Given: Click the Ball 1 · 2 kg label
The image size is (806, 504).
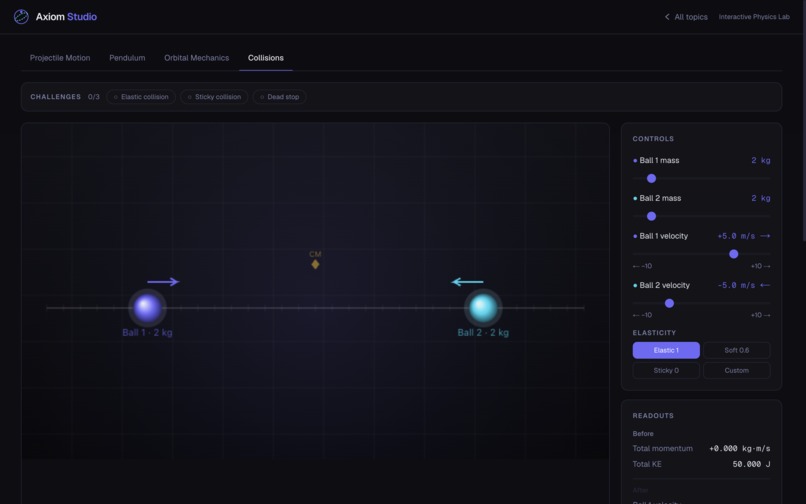Looking at the screenshot, I should tap(148, 332).
